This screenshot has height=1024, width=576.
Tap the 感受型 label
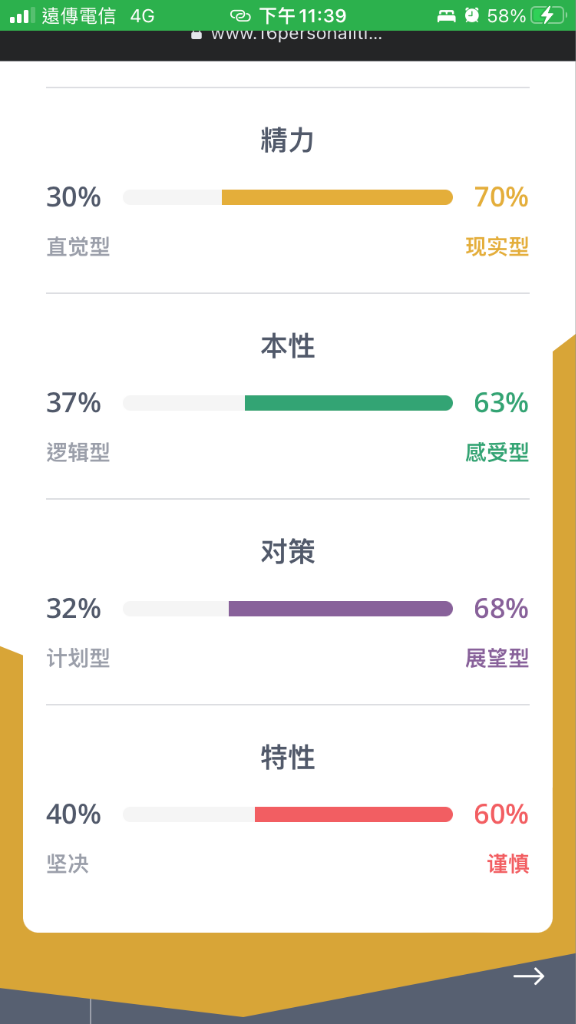point(497,453)
